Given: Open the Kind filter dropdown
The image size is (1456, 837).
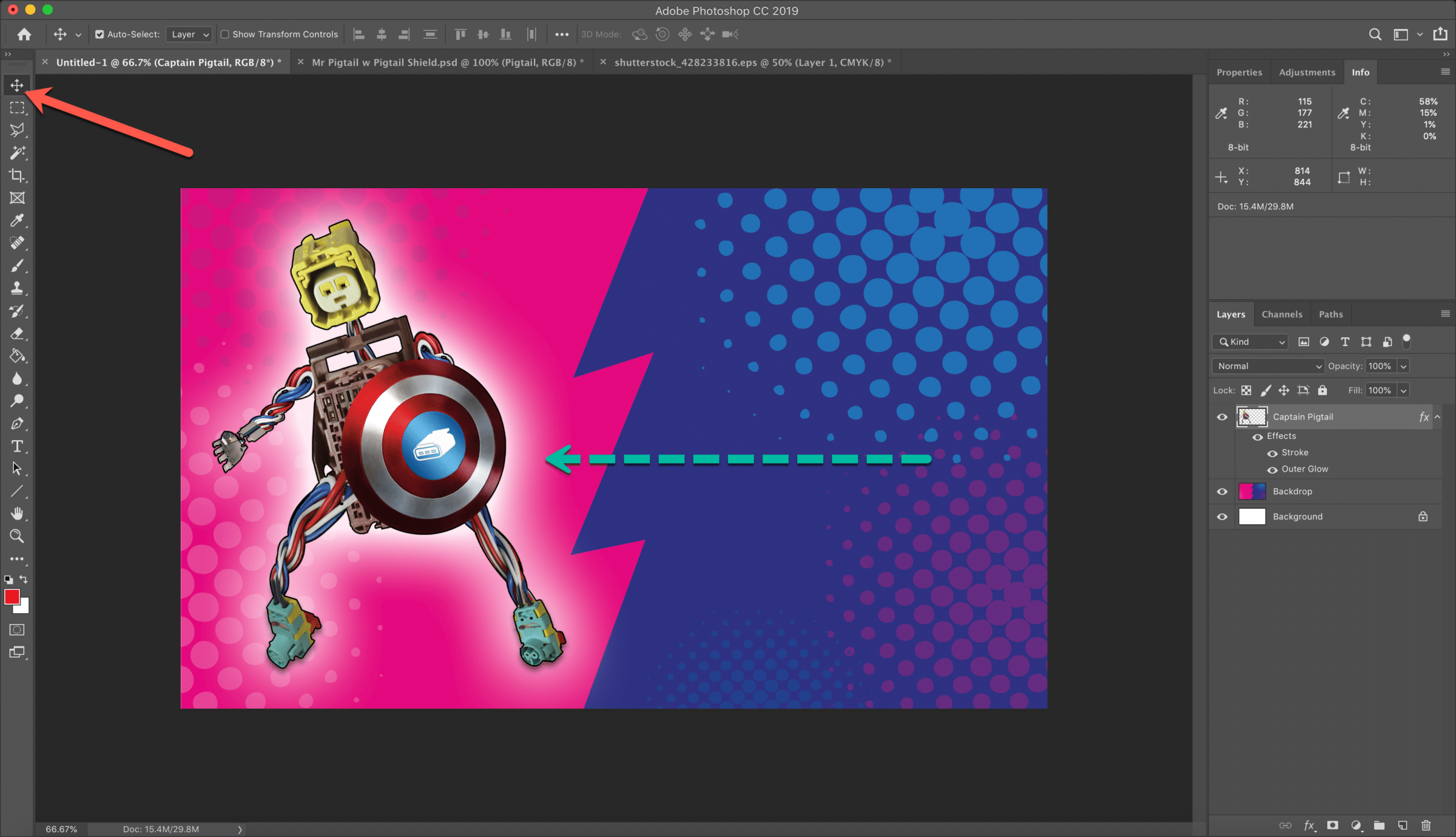Looking at the screenshot, I should point(1250,342).
